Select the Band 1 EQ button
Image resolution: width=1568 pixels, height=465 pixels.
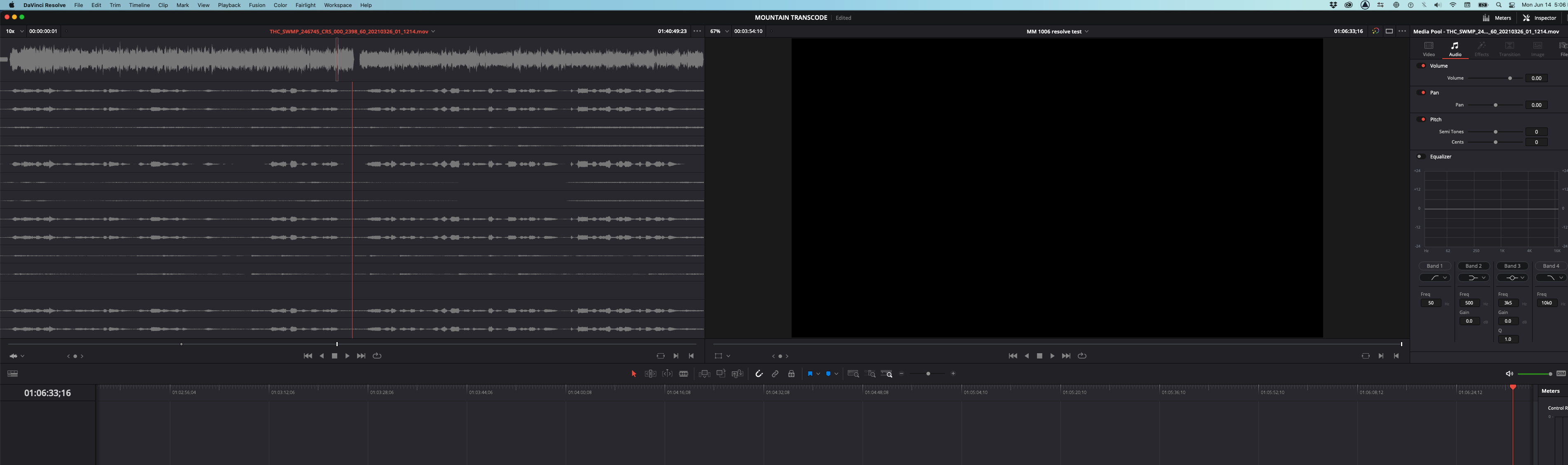[x=1435, y=266]
